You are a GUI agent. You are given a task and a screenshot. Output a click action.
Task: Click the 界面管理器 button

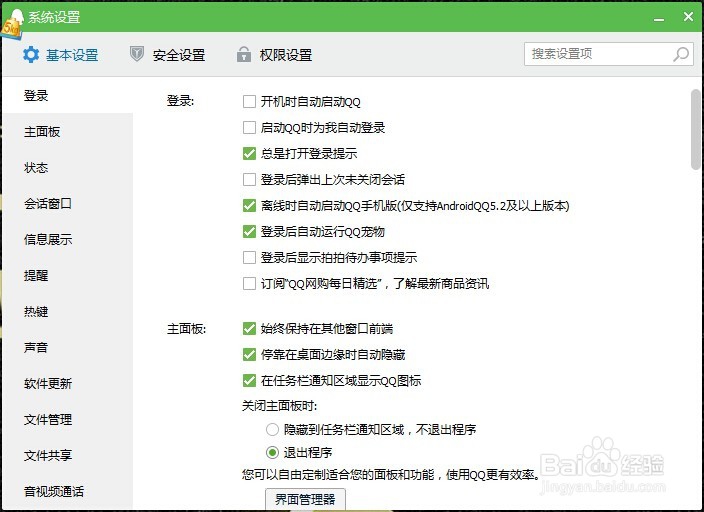pyautogui.click(x=305, y=499)
